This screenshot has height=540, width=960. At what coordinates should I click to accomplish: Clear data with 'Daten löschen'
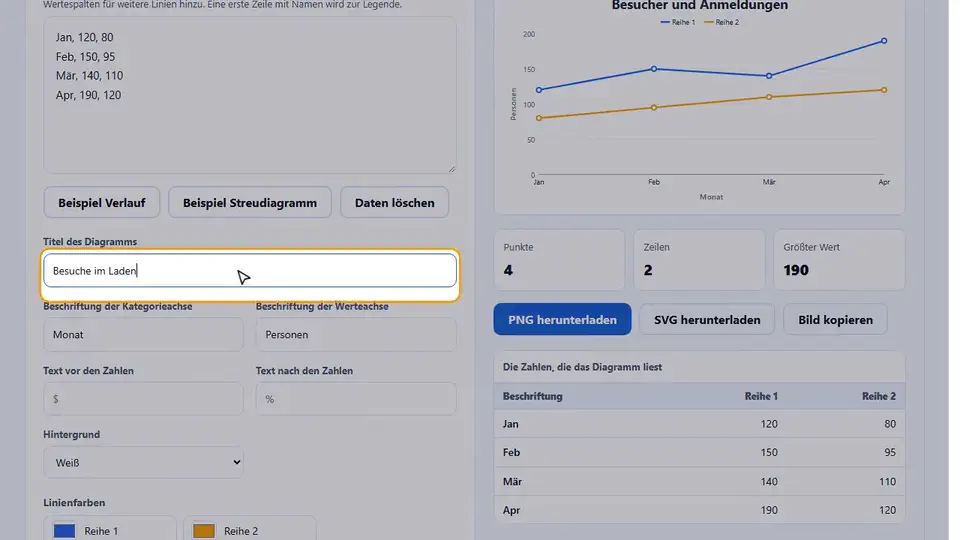click(x=394, y=203)
